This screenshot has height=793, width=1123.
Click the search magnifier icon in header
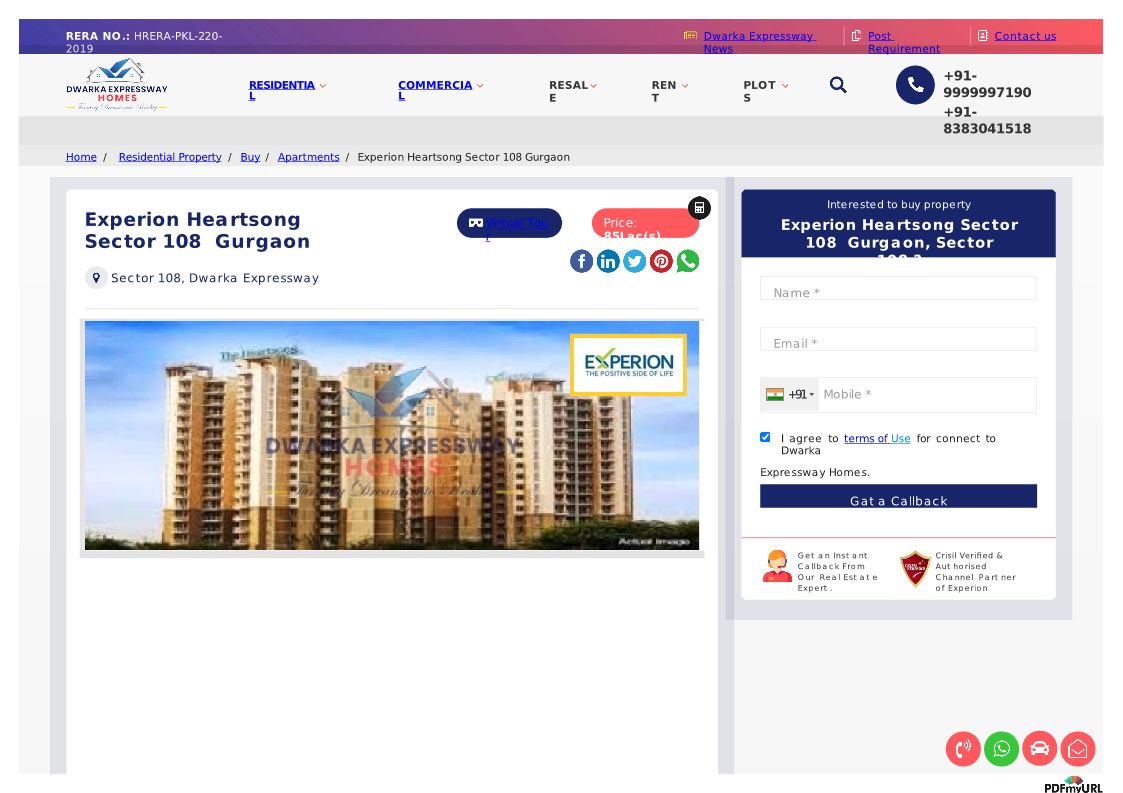click(x=838, y=86)
